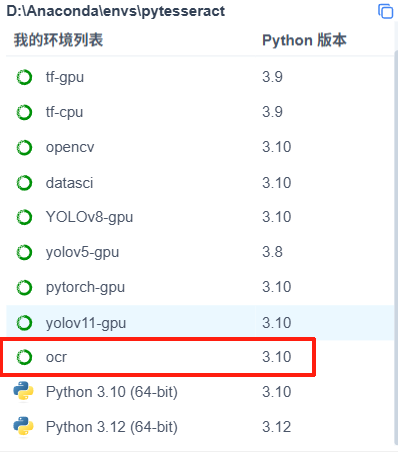Image resolution: width=398 pixels, height=452 pixels.
Task: Choose the yolov5-gpu environment
Action: (200, 252)
